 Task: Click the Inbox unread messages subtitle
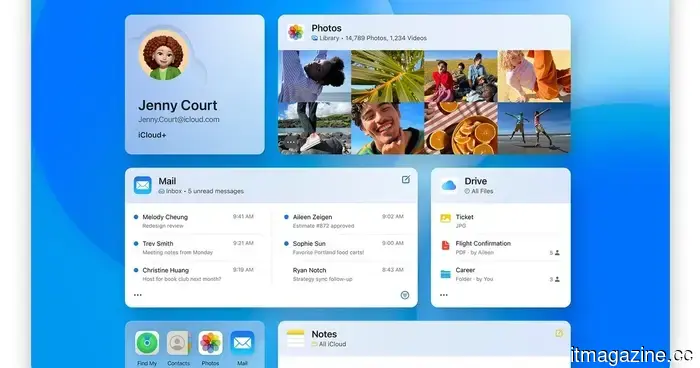tap(201, 191)
